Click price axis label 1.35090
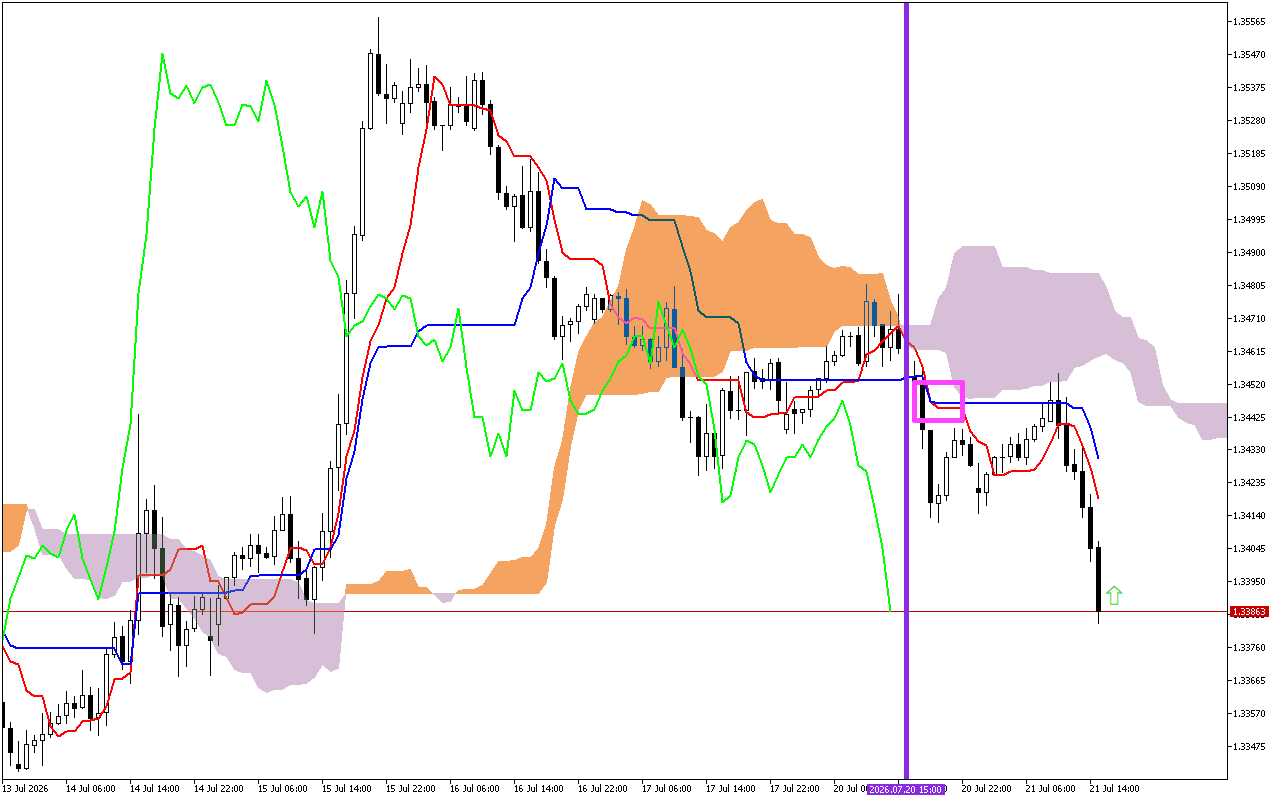The height and width of the screenshot is (800, 1280). (1250, 186)
